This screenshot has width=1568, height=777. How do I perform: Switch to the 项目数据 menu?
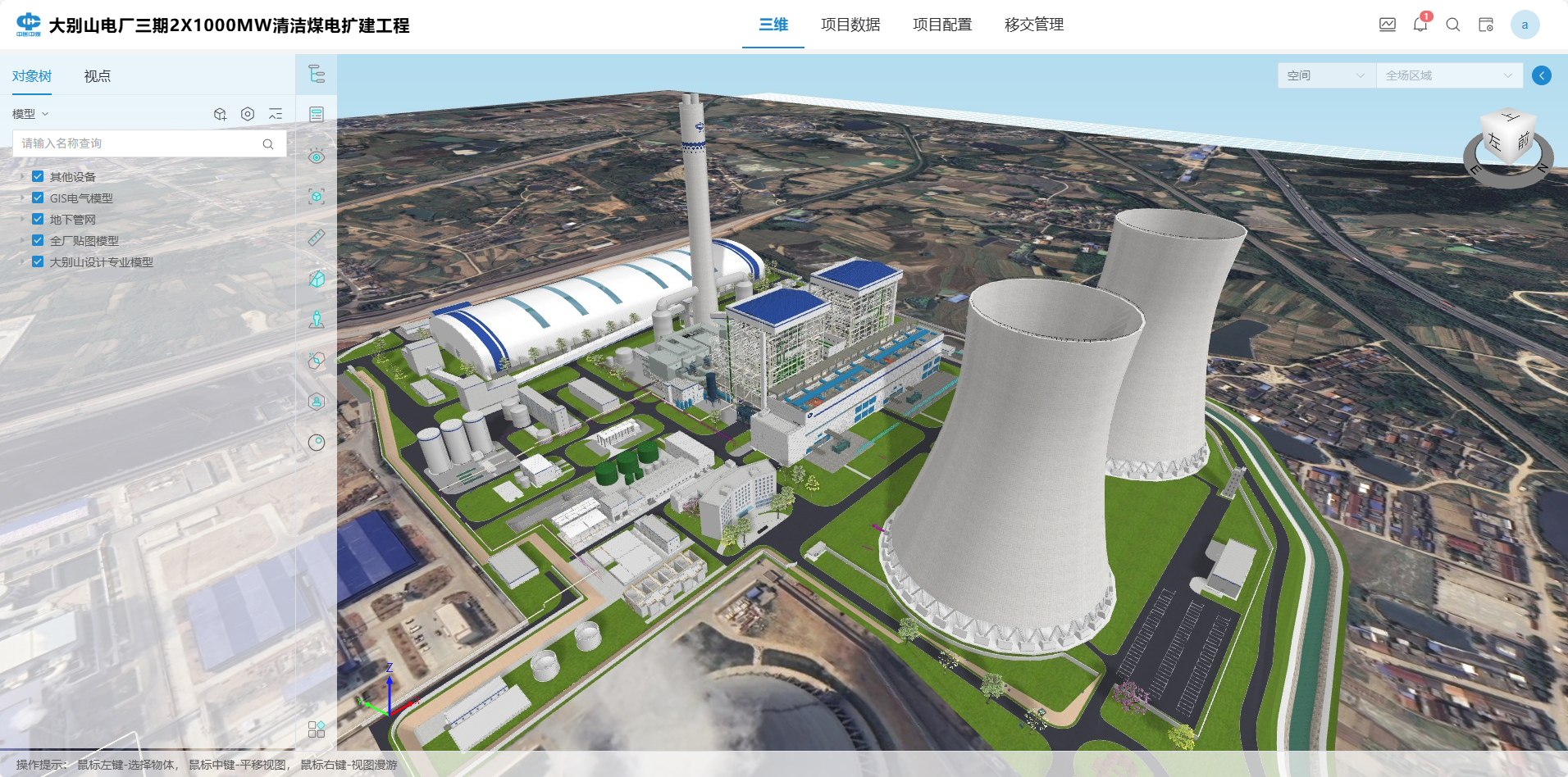point(850,25)
